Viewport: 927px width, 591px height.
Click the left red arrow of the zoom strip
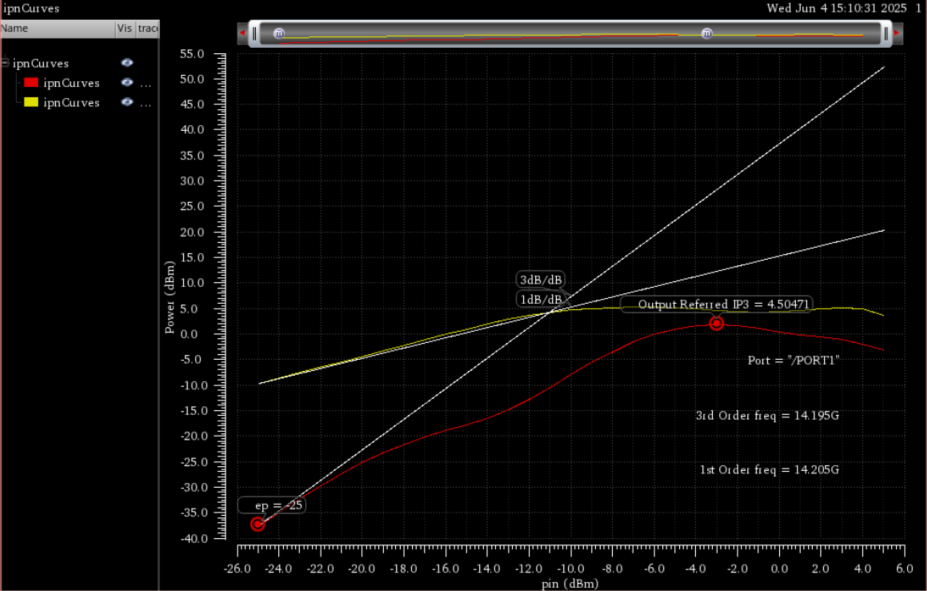242,33
